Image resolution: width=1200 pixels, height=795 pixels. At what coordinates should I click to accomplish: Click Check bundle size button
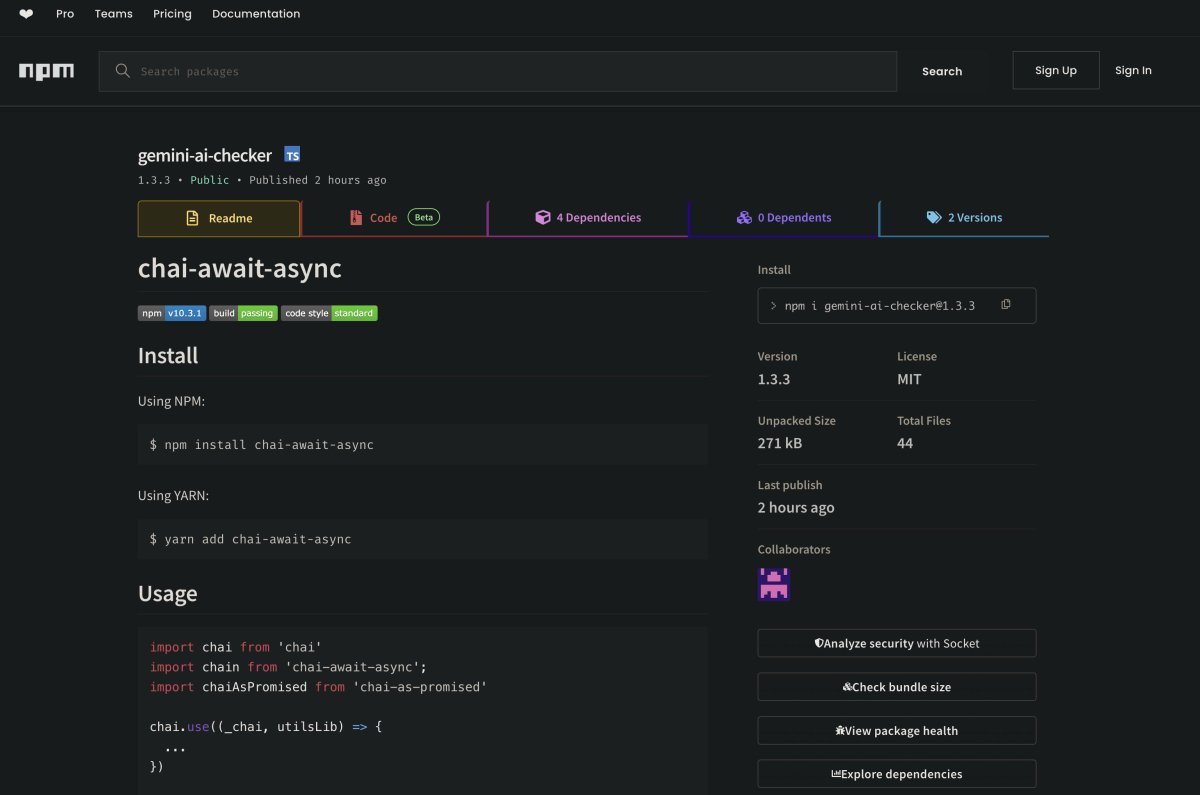pos(897,687)
